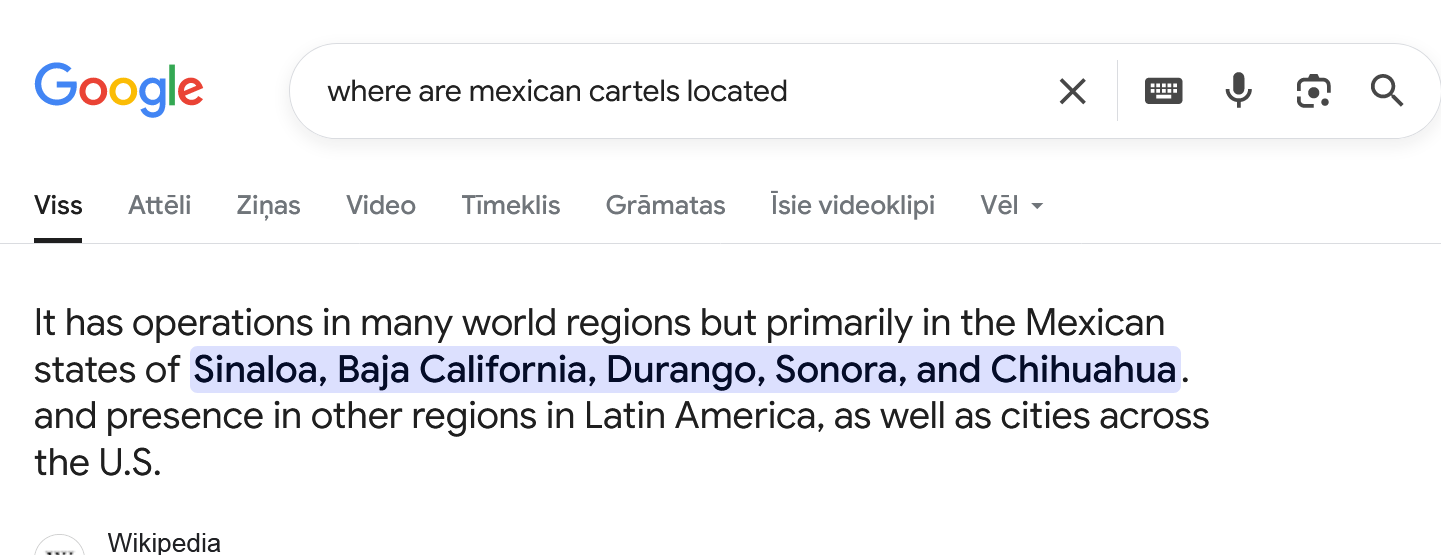
Task: Show Īsie videoklipi results
Action: tap(852, 206)
